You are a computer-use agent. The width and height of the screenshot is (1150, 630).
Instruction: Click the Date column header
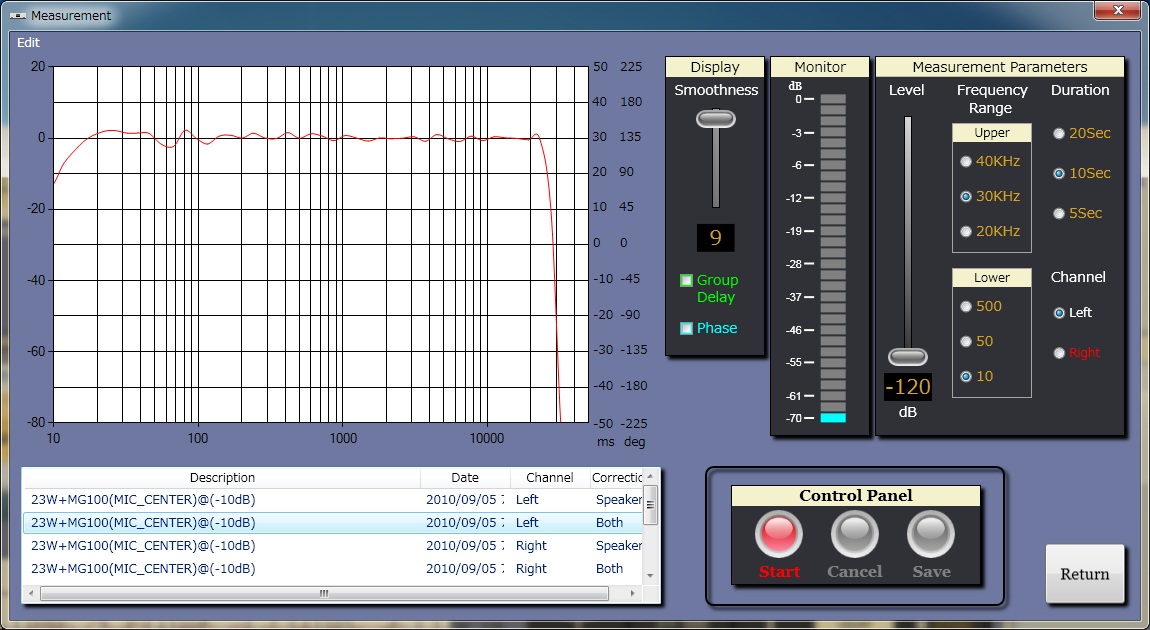coord(464,478)
